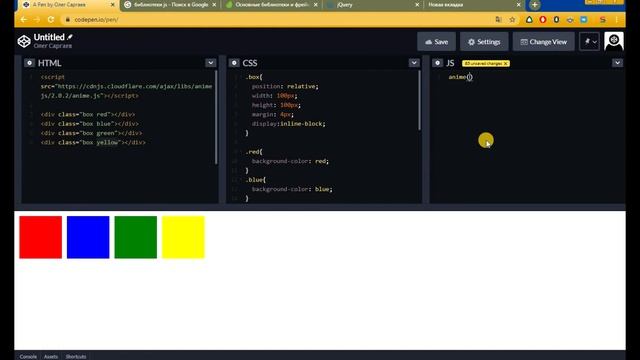640x360 pixels.
Task: Click the red box in preview
Action: point(40,237)
